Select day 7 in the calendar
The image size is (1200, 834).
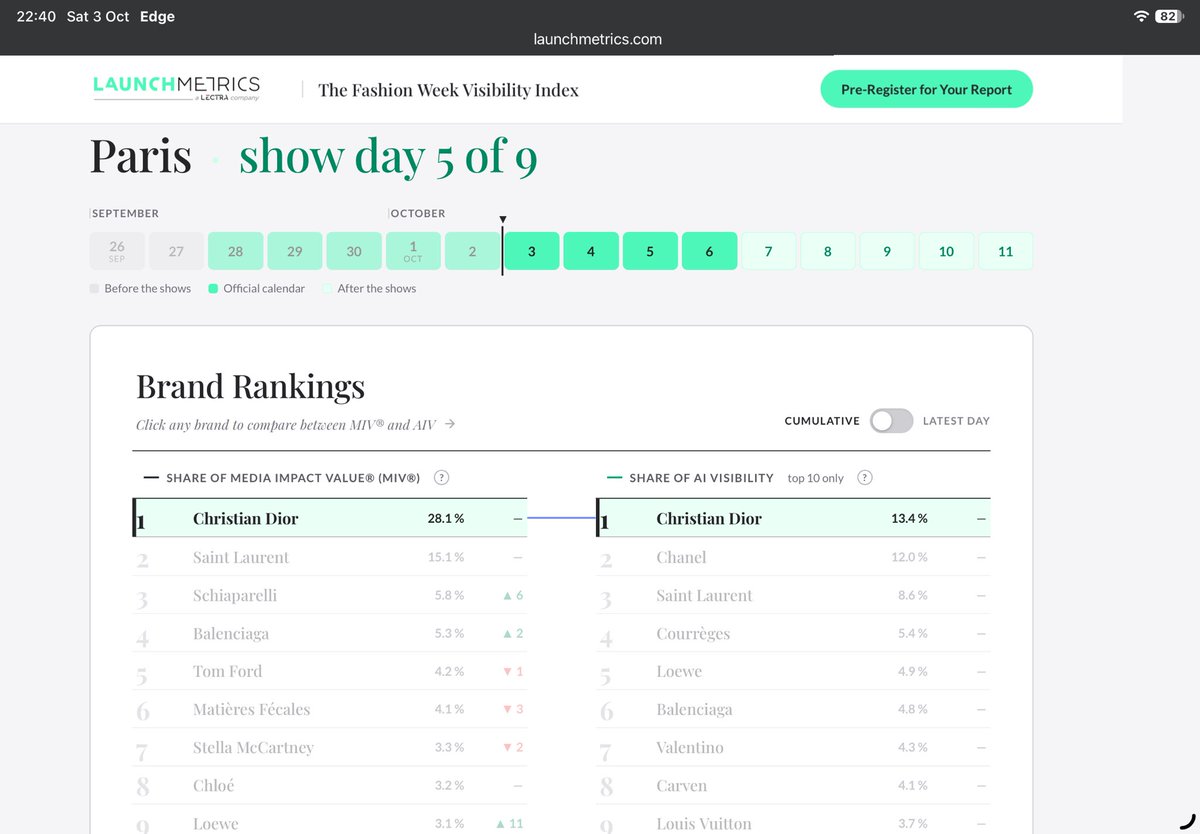pos(768,251)
